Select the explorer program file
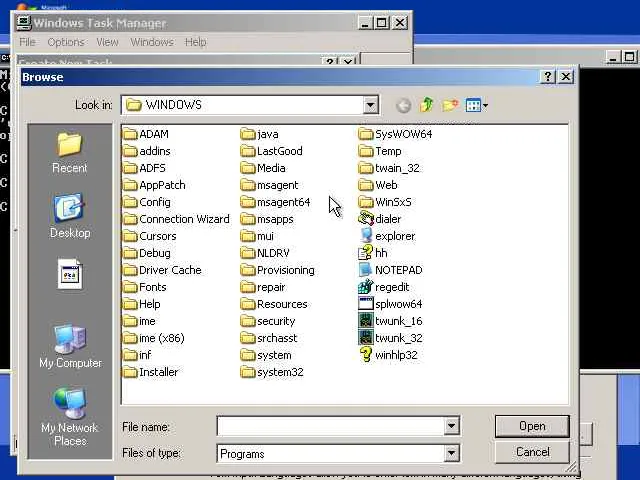 pyautogui.click(x=387, y=236)
